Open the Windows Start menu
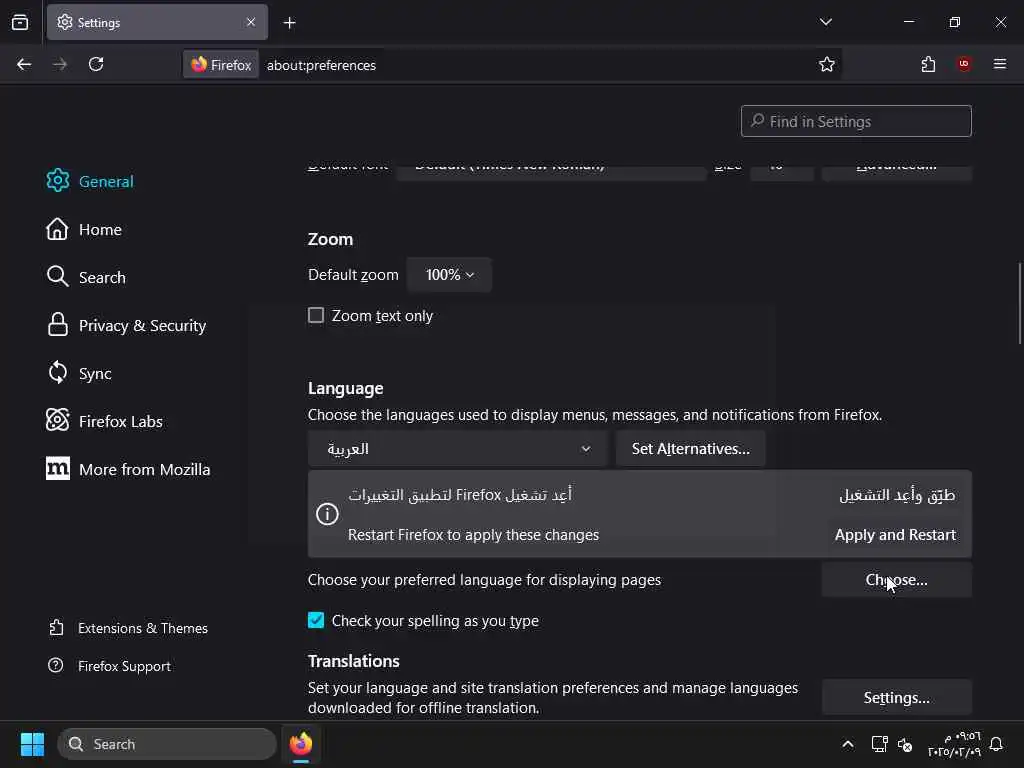The image size is (1024, 768). point(32,744)
